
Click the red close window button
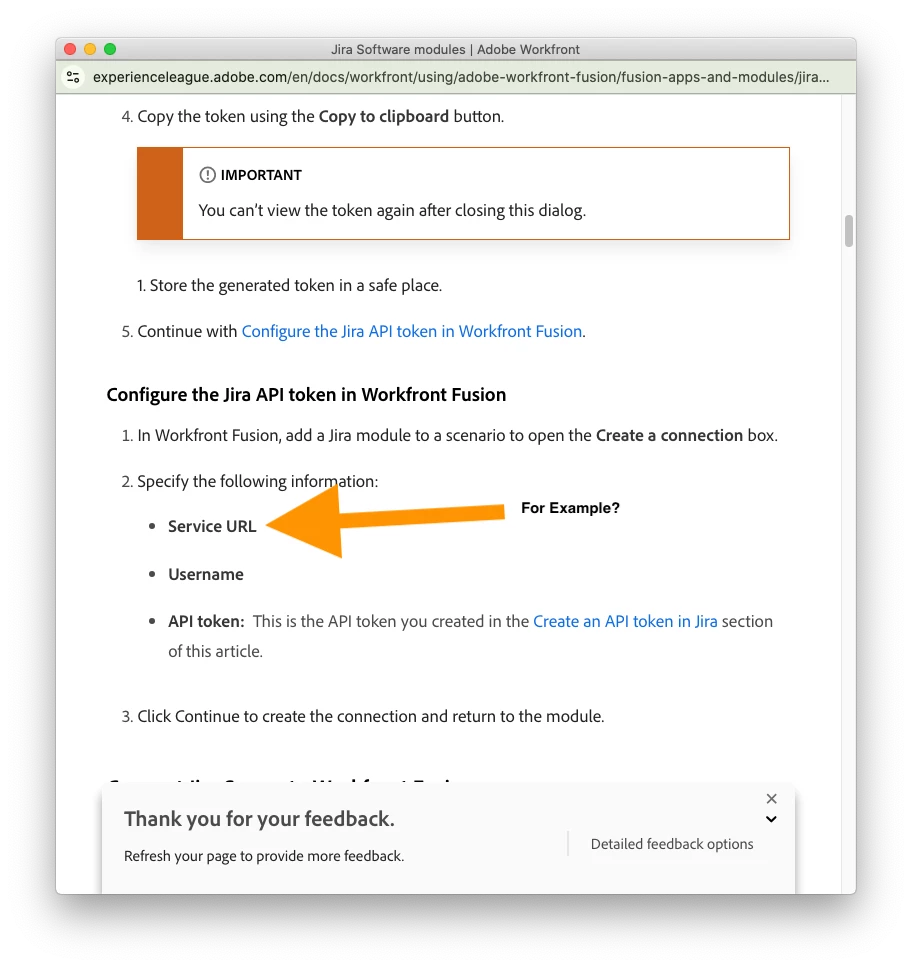pyautogui.click(x=70, y=49)
